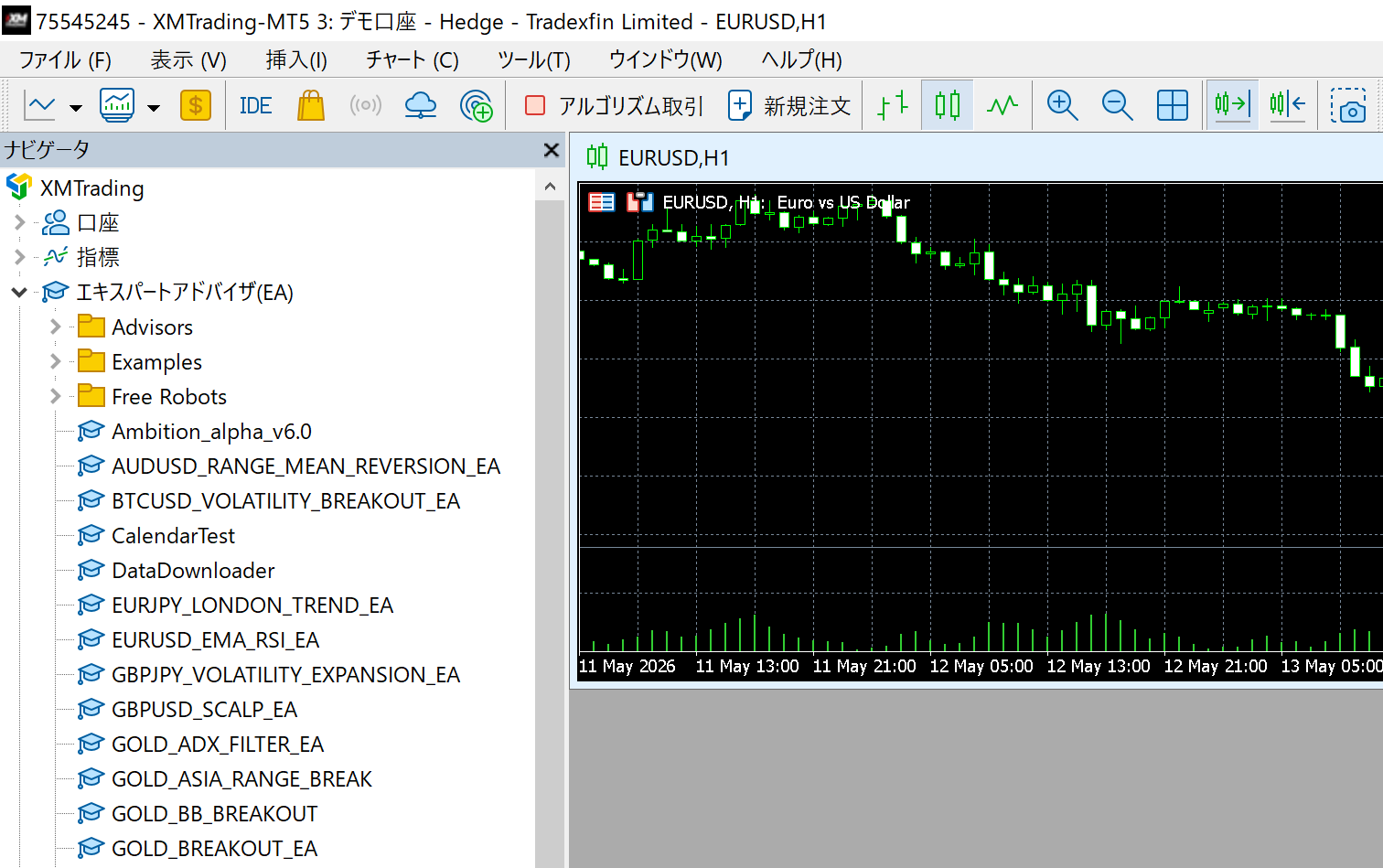Click the 新規注文 new order button
1383x868 pixels.
[790, 106]
